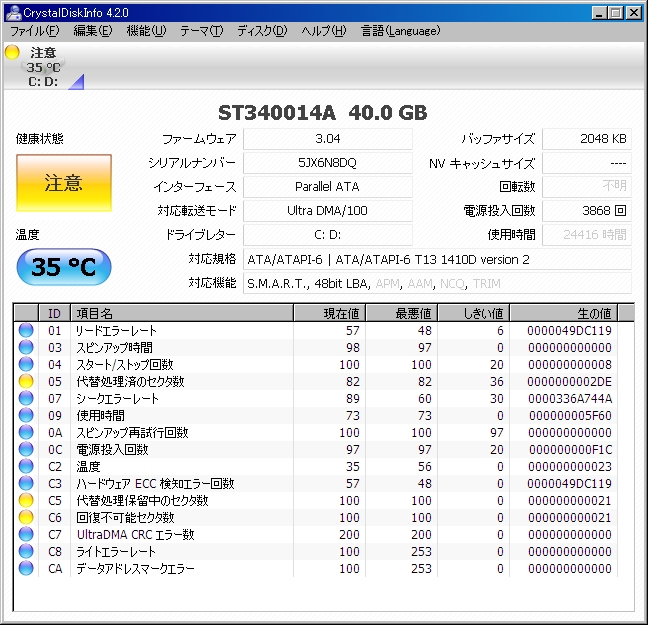Click the NV キャッシュサイズ field showing ----

click(x=587, y=163)
